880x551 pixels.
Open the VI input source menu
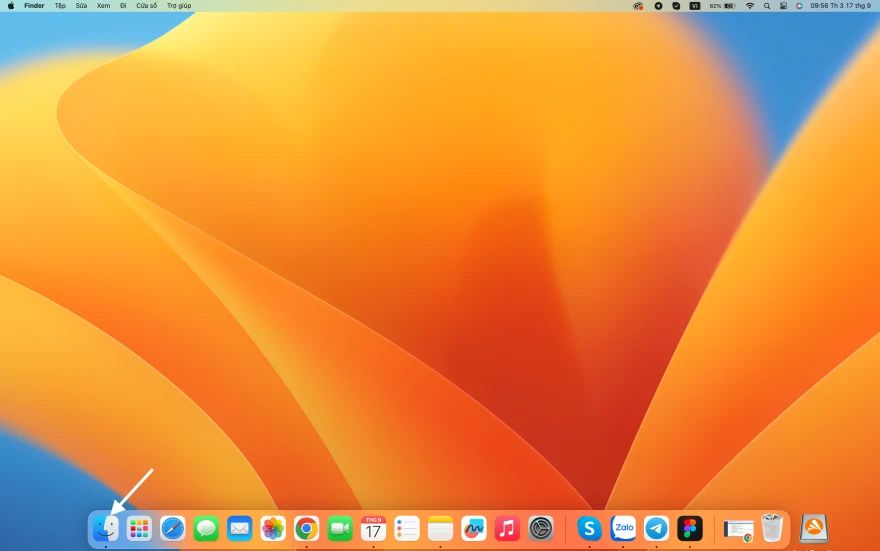(695, 6)
